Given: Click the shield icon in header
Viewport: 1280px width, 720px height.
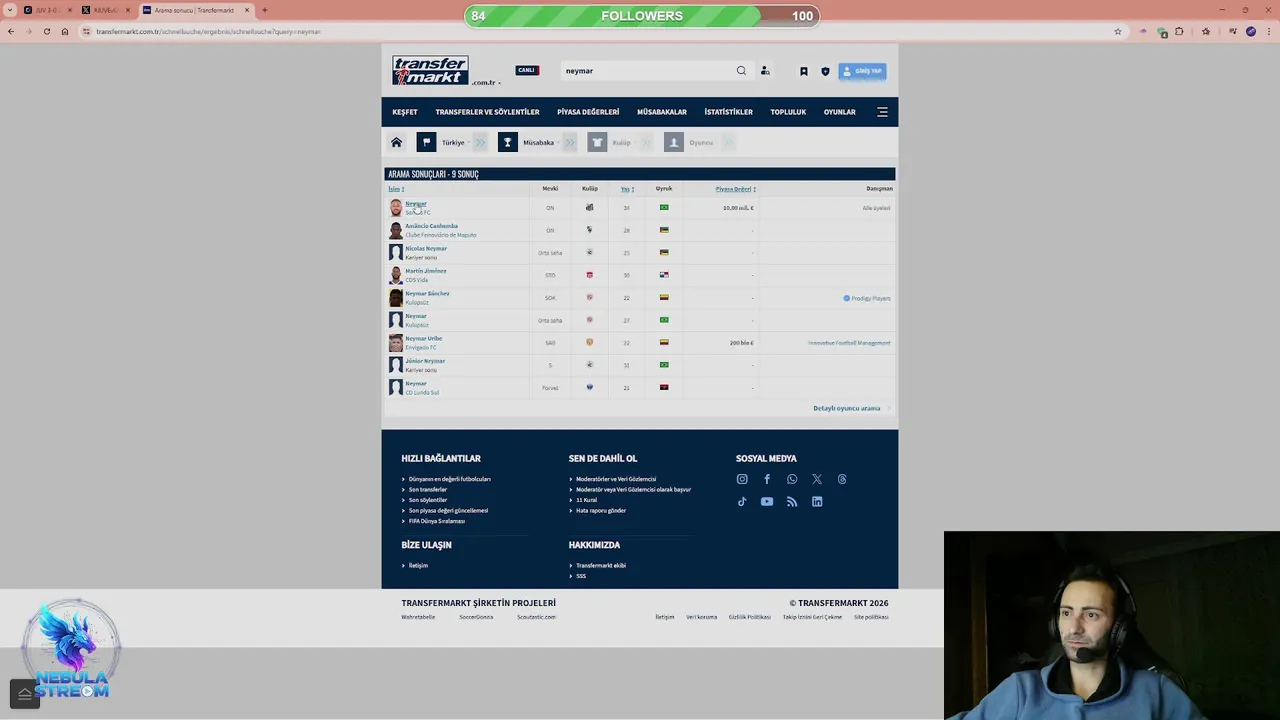Looking at the screenshot, I should click(x=825, y=71).
